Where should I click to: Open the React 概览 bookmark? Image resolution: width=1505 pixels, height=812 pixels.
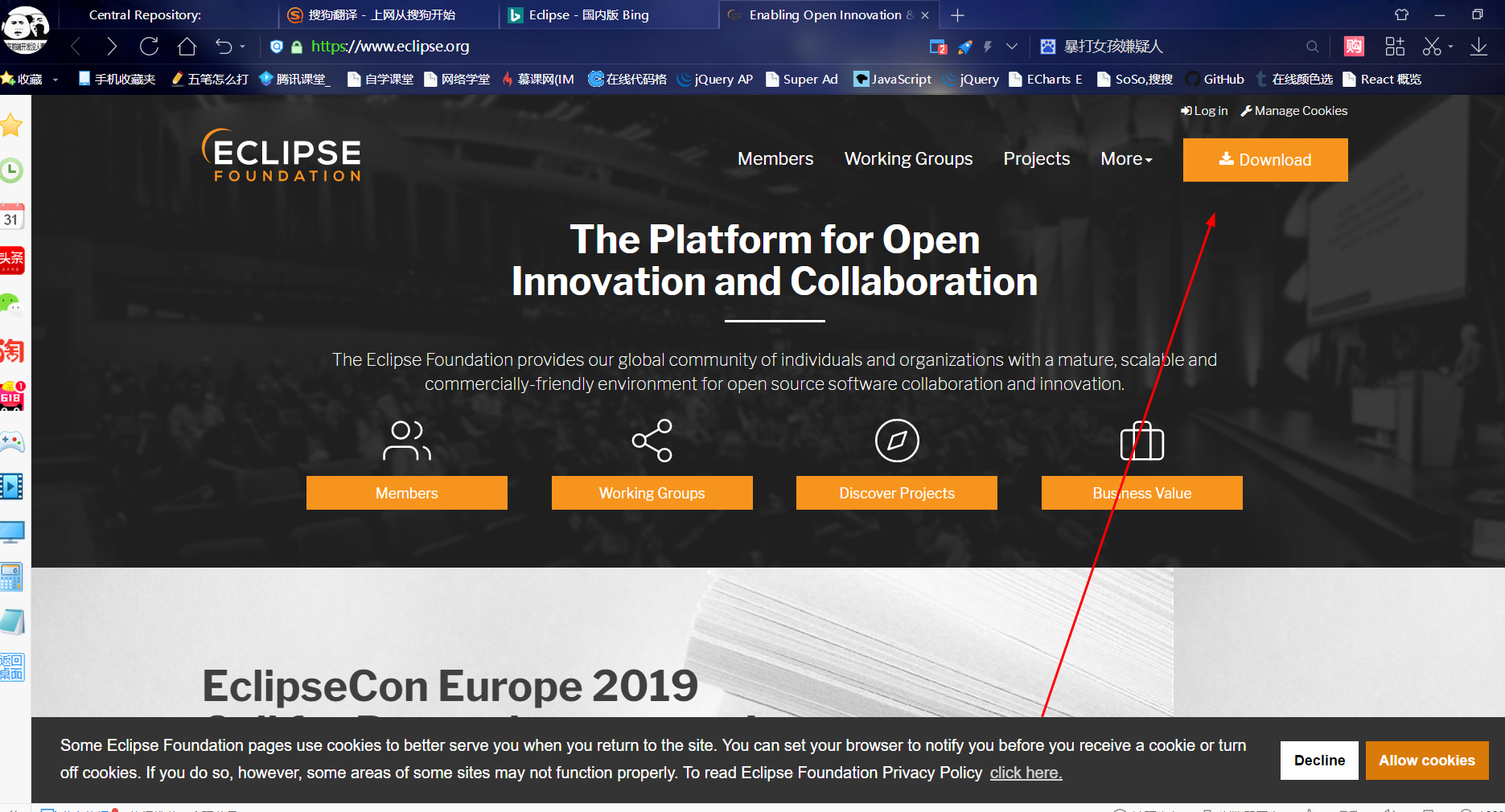point(1382,79)
